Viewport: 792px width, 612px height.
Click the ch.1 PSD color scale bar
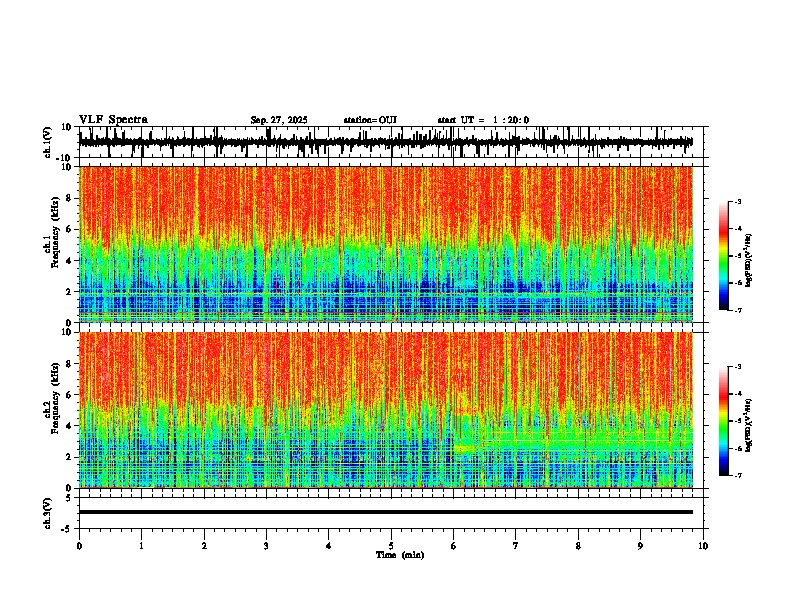723,256
